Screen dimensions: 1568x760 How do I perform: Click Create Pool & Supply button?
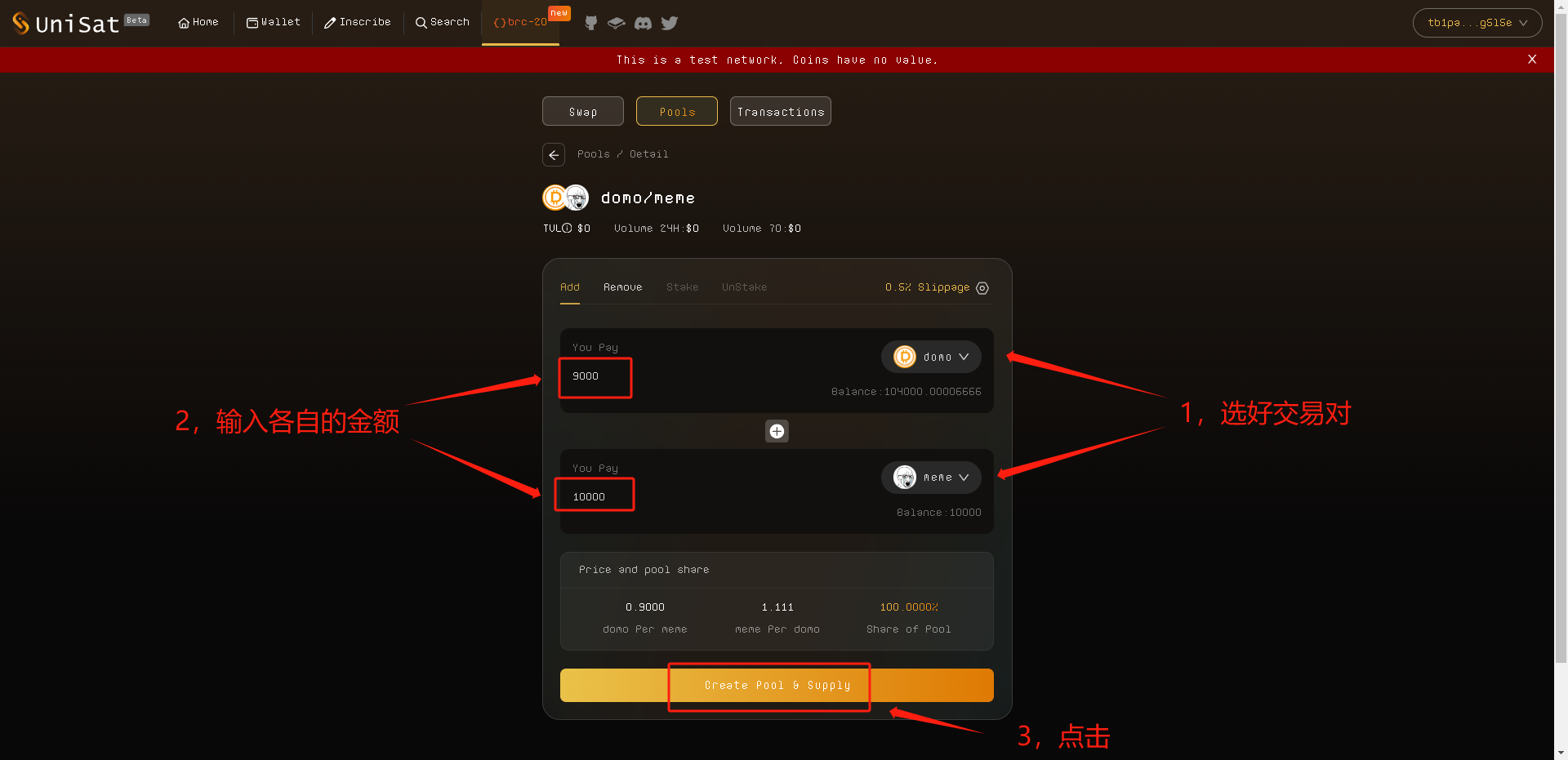(777, 686)
